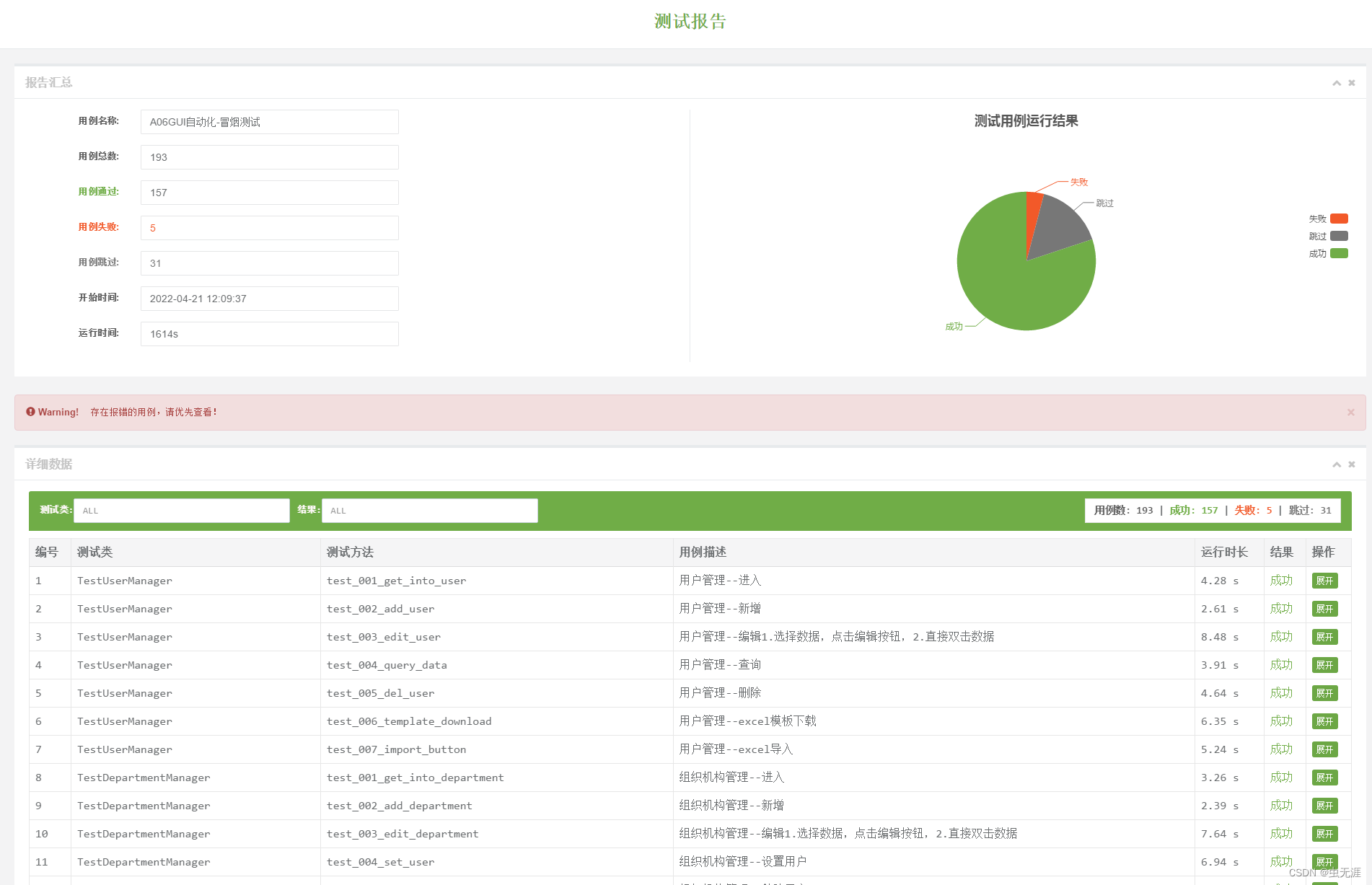The image size is (1372, 885).
Task: Open the 测试类 filter dropdown
Action: pos(182,511)
